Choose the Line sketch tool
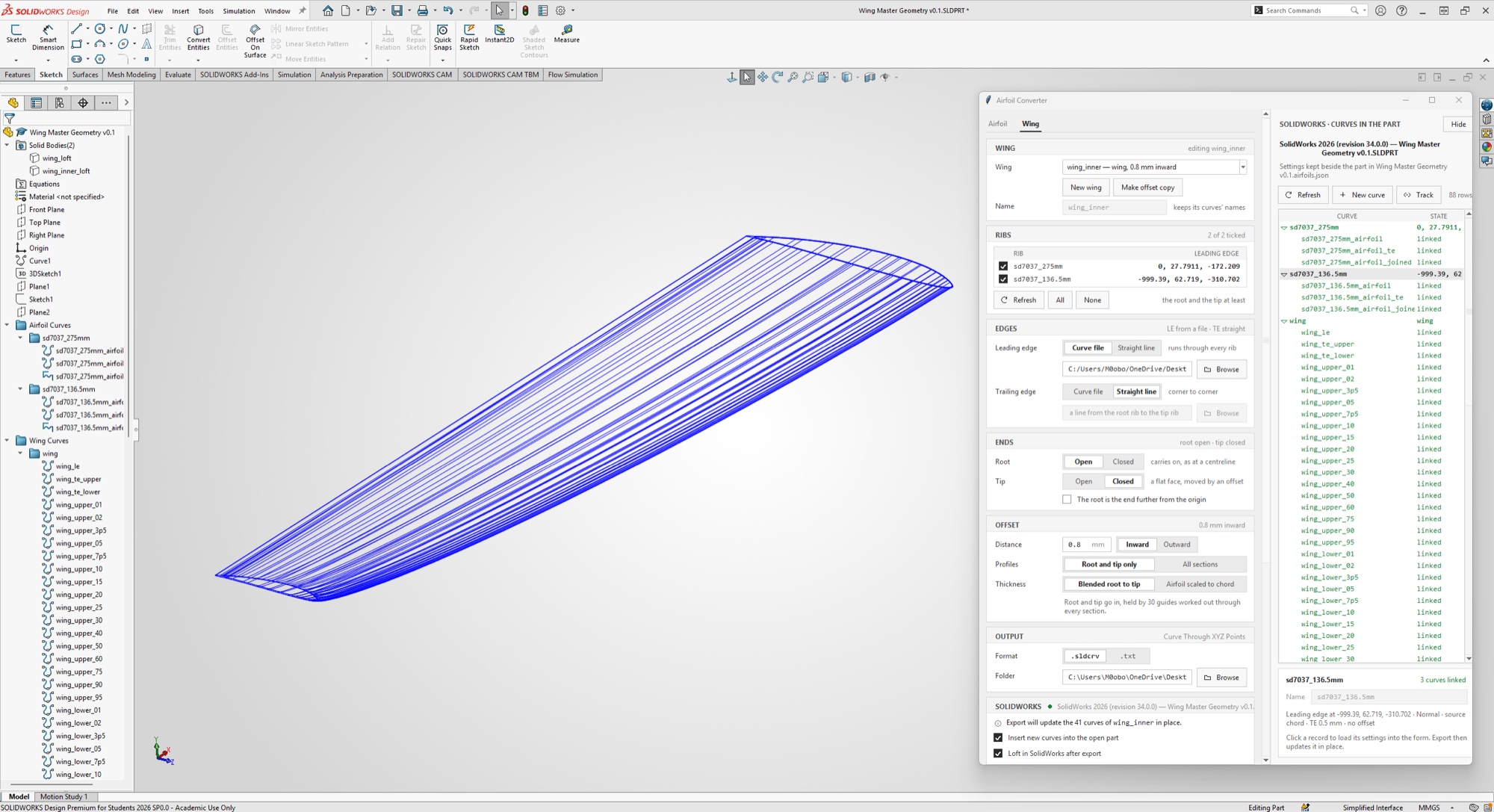 pos(76,28)
